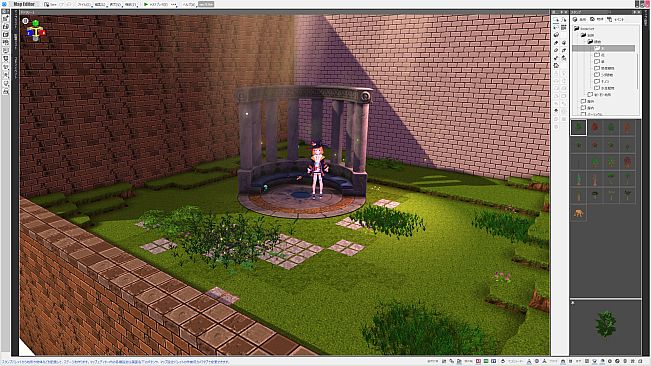Select the Aquatic plants (水生植物) folder
Image resolution: width=651 pixels, height=366 pixels.
pyautogui.click(x=604, y=88)
